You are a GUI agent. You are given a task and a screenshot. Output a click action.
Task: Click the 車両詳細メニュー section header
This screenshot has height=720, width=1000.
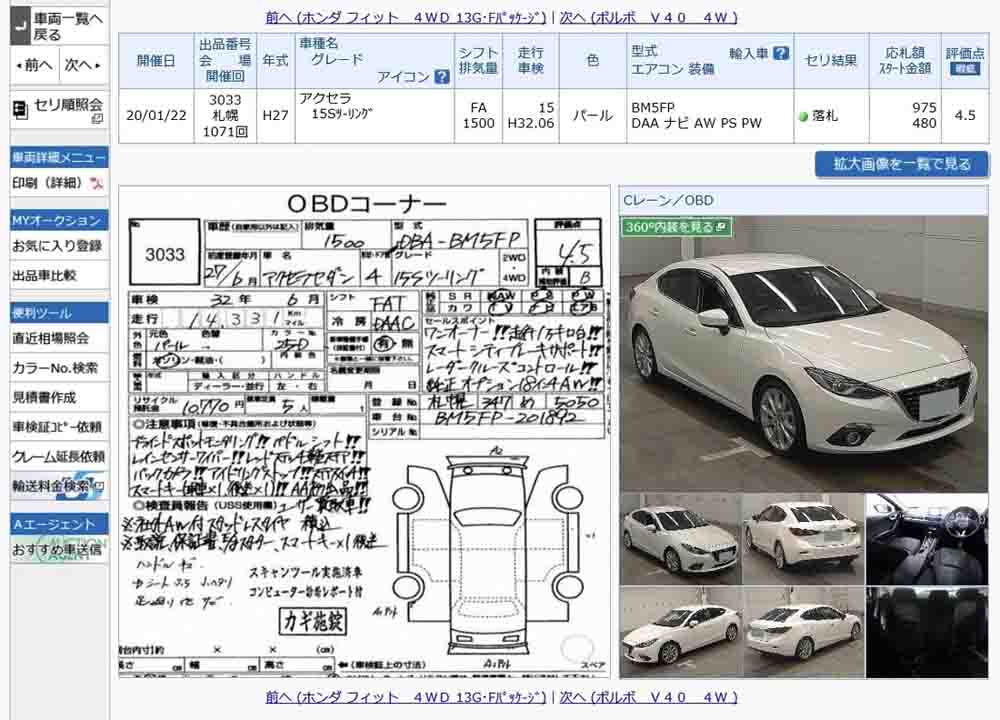[59, 158]
